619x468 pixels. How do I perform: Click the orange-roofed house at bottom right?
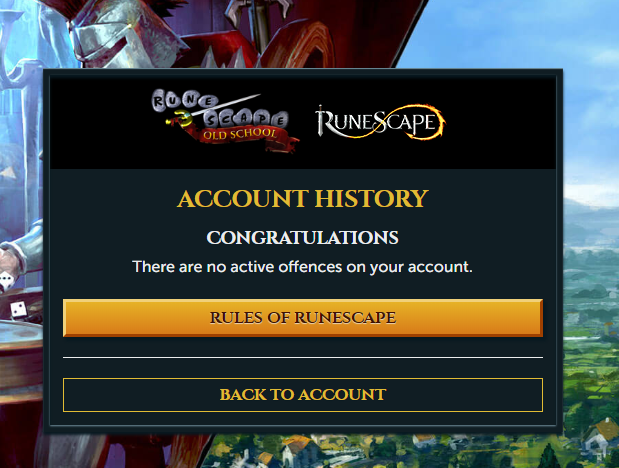[602, 438]
